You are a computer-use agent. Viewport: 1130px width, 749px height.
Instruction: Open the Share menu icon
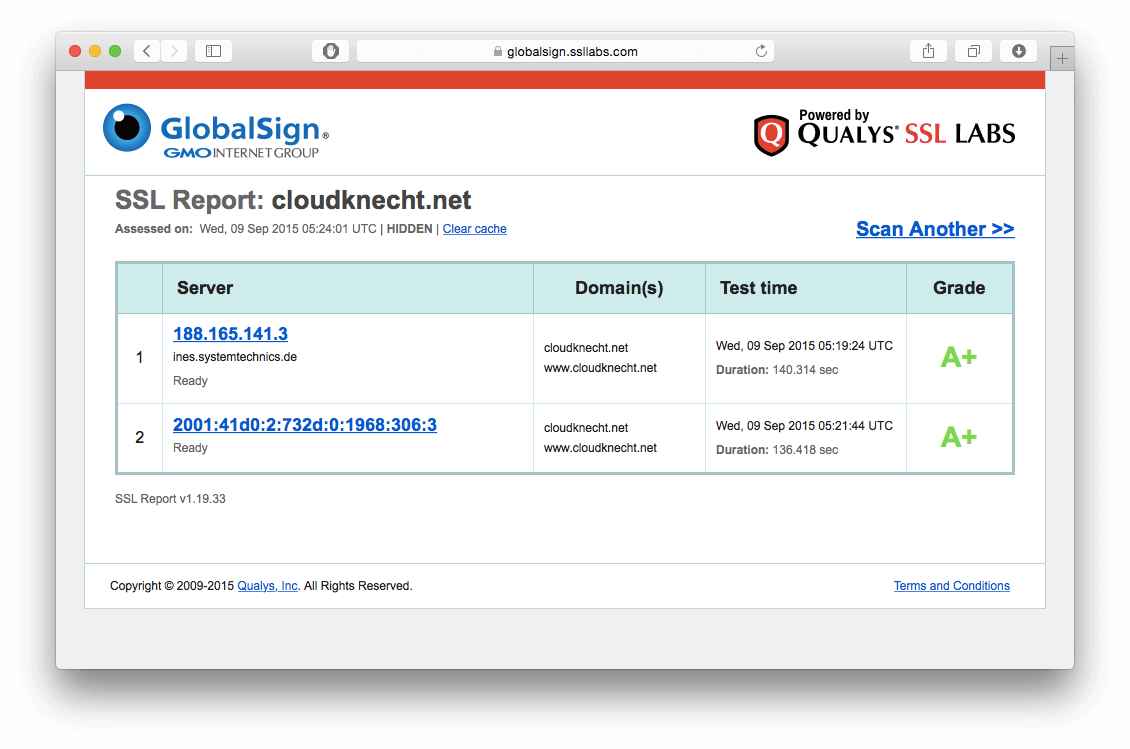pyautogui.click(x=928, y=51)
